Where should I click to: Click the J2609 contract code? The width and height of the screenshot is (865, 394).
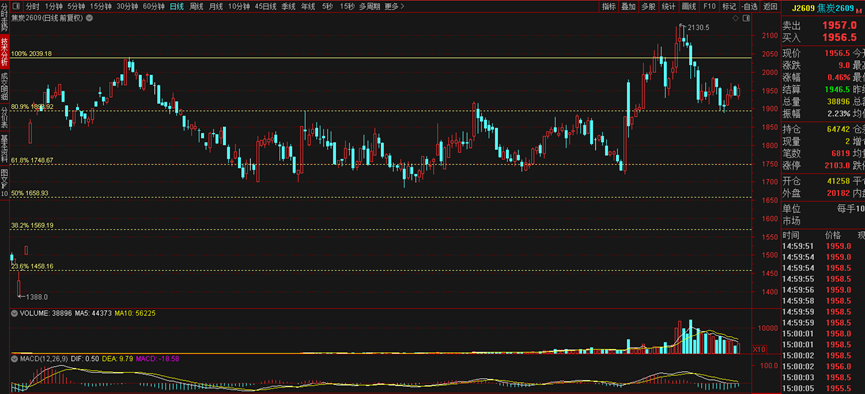[x=803, y=8]
